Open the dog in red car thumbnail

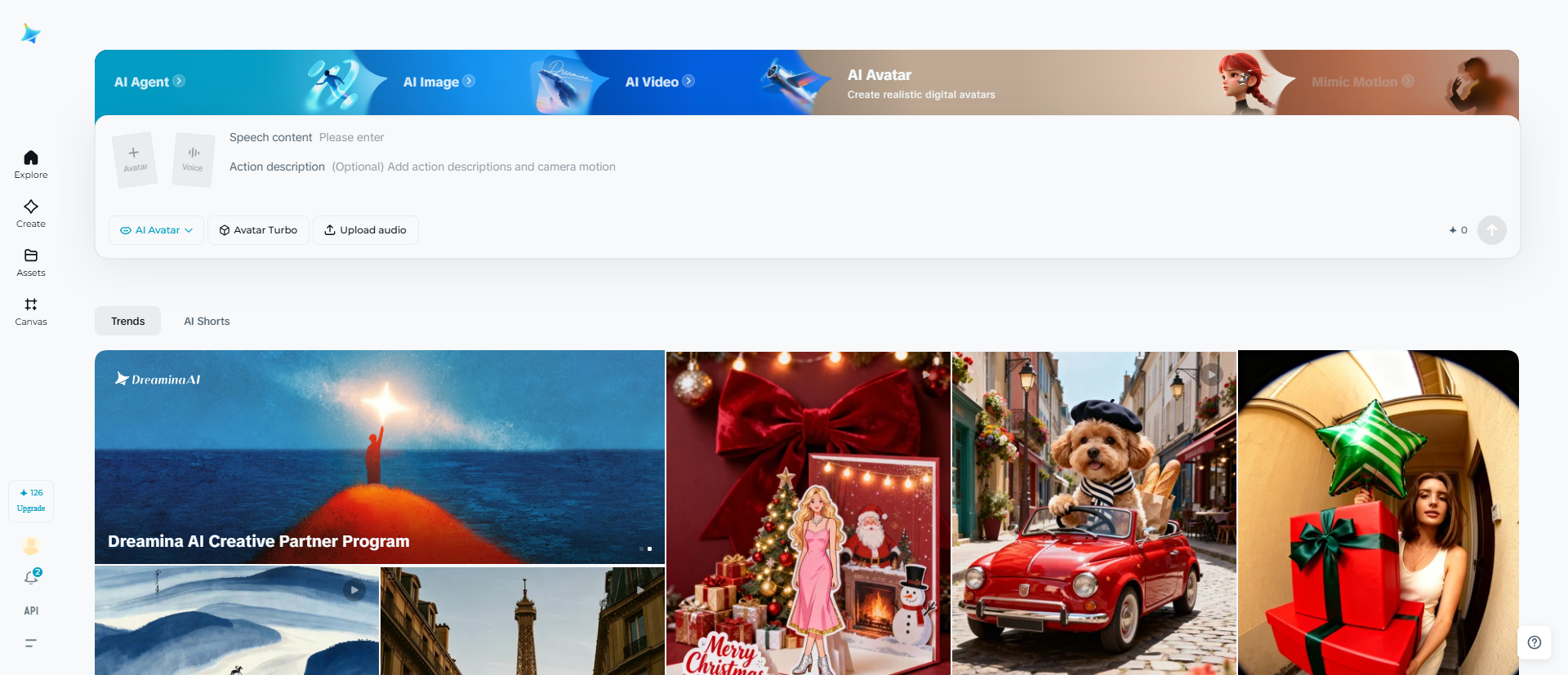1094,513
